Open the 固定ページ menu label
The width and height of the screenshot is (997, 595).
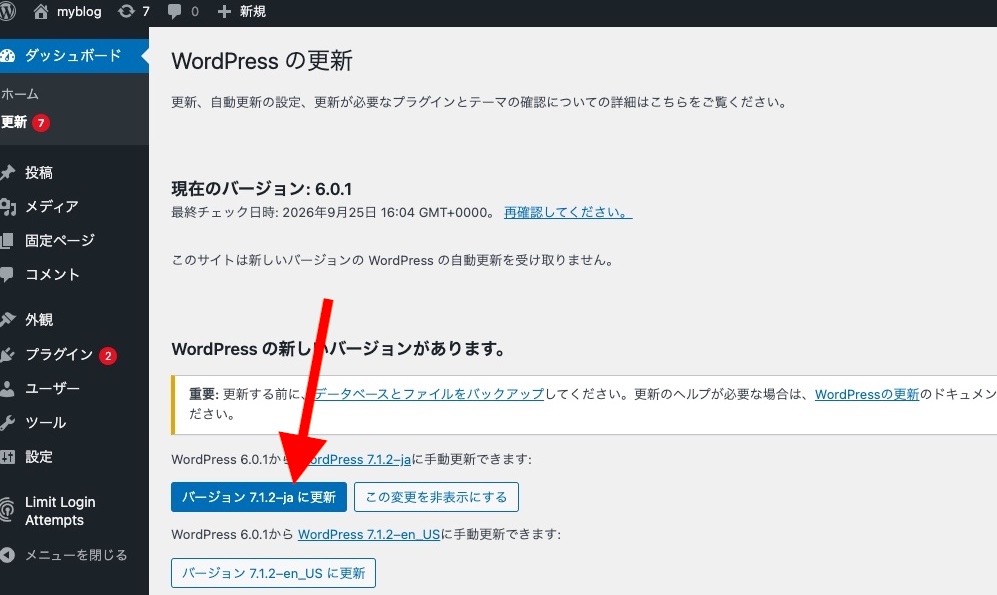tap(60, 241)
